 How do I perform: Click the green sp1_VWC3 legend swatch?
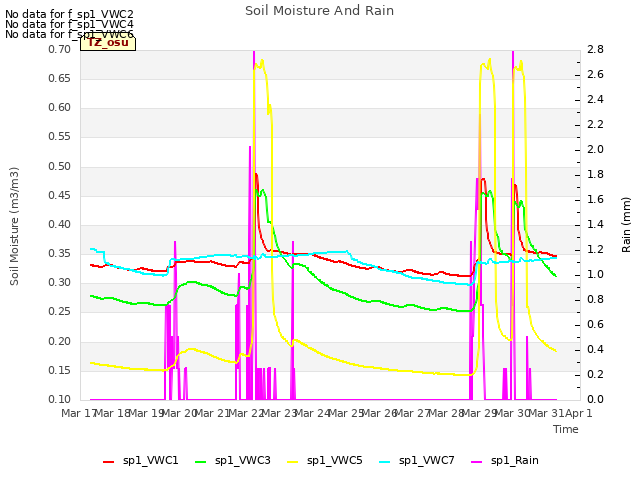pyautogui.click(x=200, y=462)
